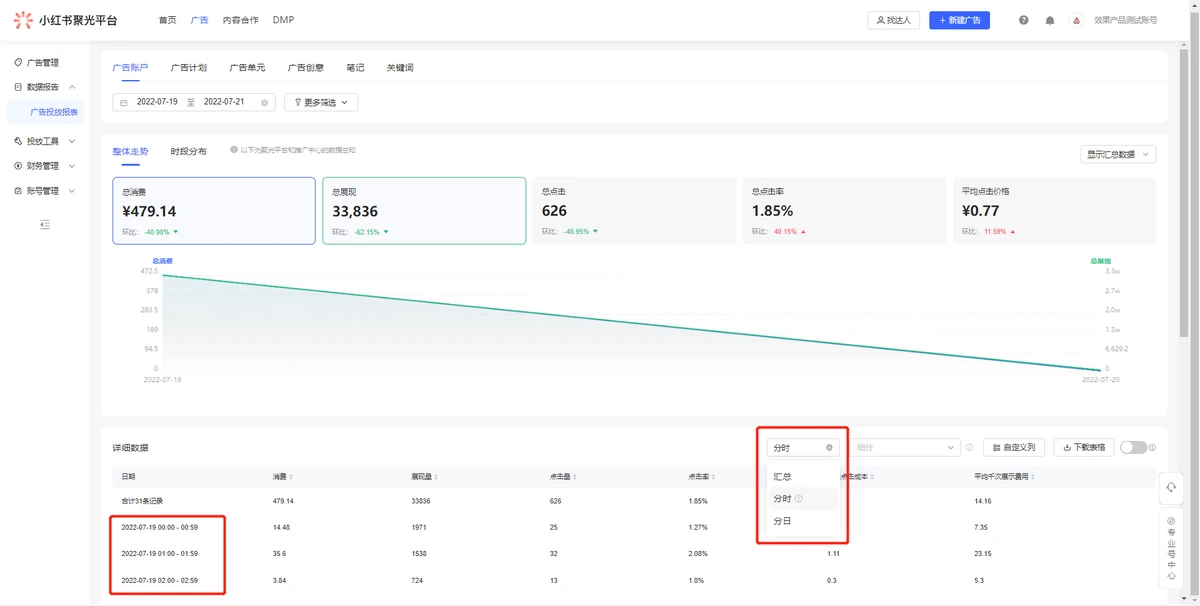Viewport: 1200px width, 606px height.
Task: Switch to the 时段分布 tab
Action: [188, 151]
